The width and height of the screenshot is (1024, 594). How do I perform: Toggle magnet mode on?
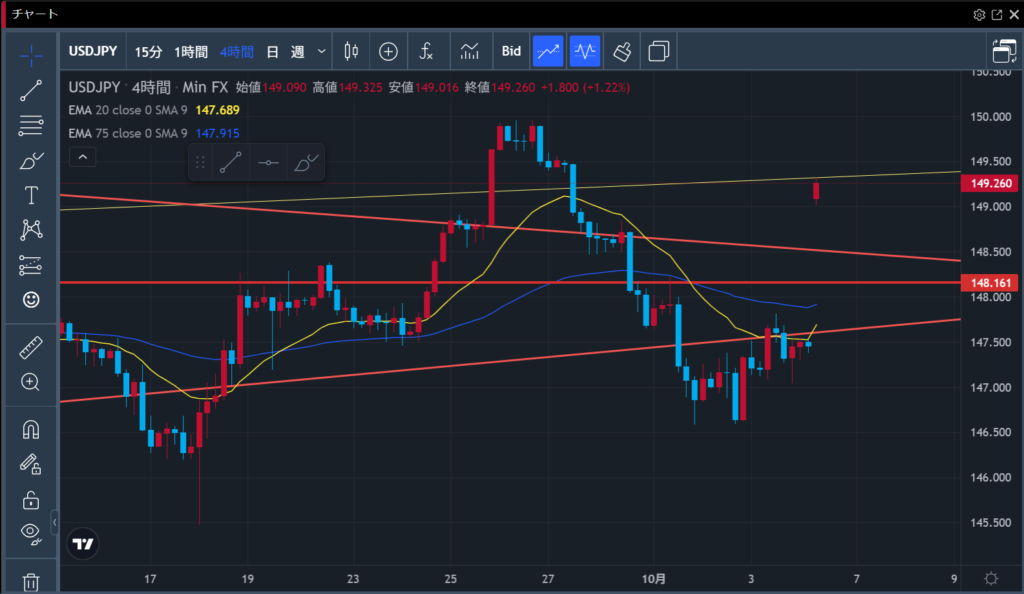31,429
